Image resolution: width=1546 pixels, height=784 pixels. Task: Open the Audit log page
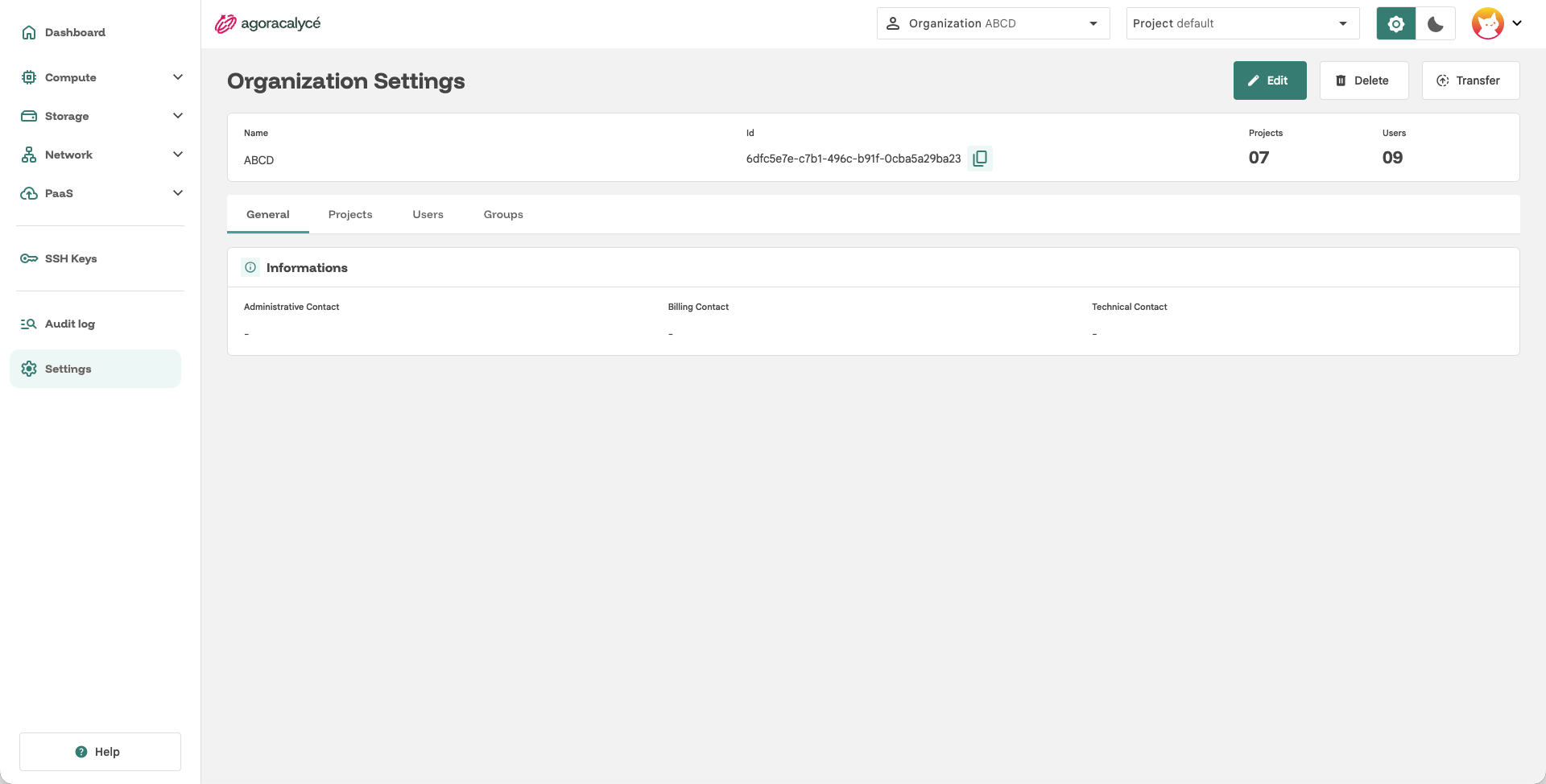[x=96, y=324]
